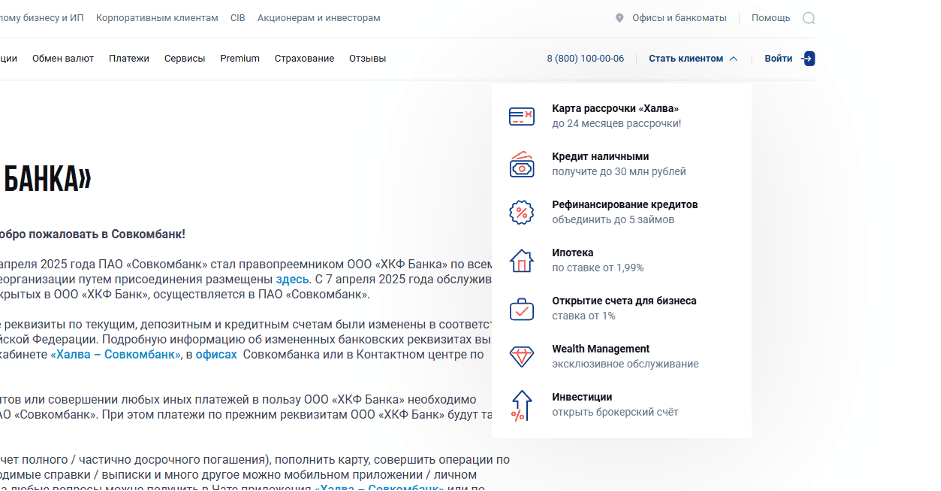Click phone number 8 (800) 100-00-06

tap(585, 58)
